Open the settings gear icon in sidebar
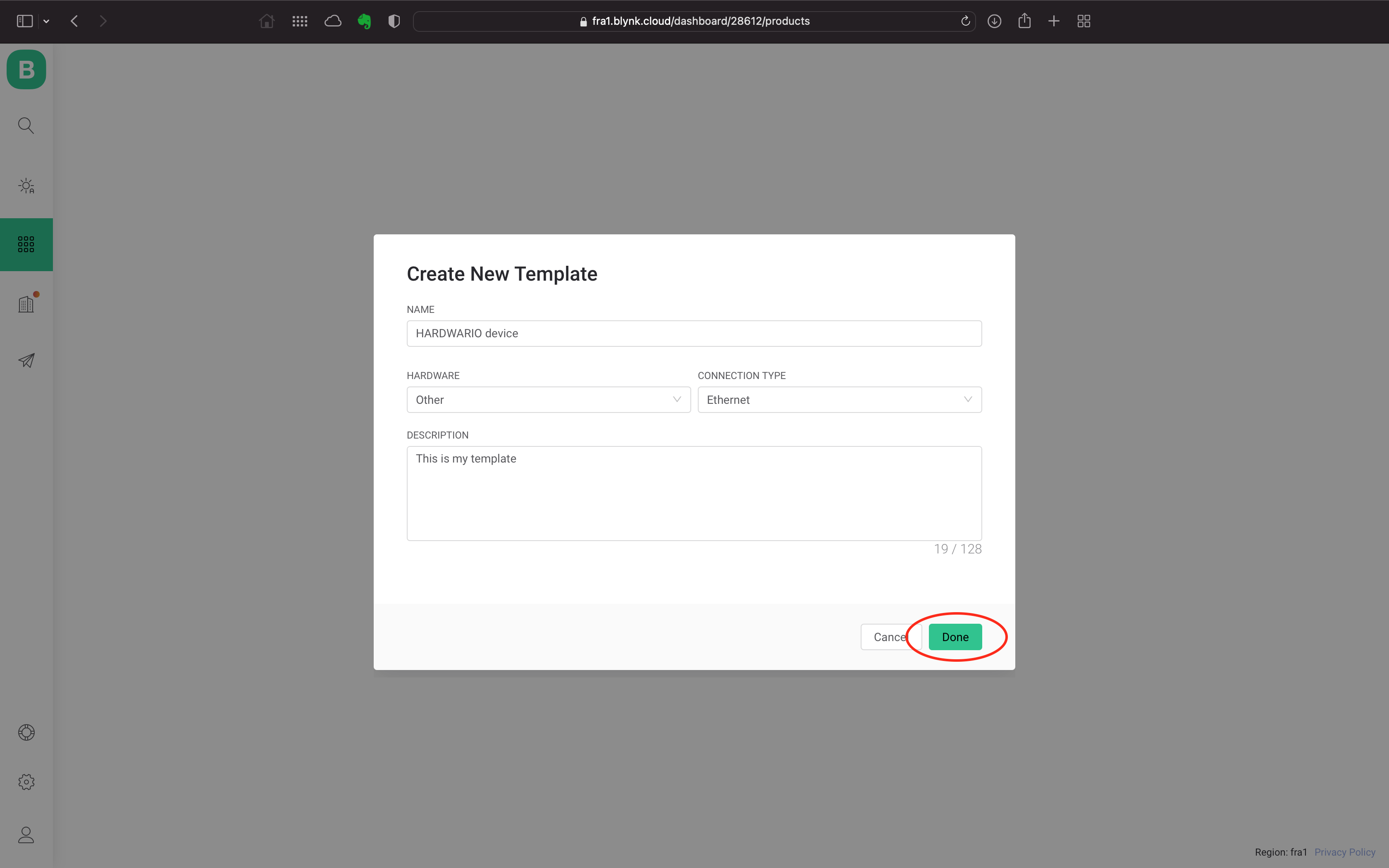 click(26, 782)
